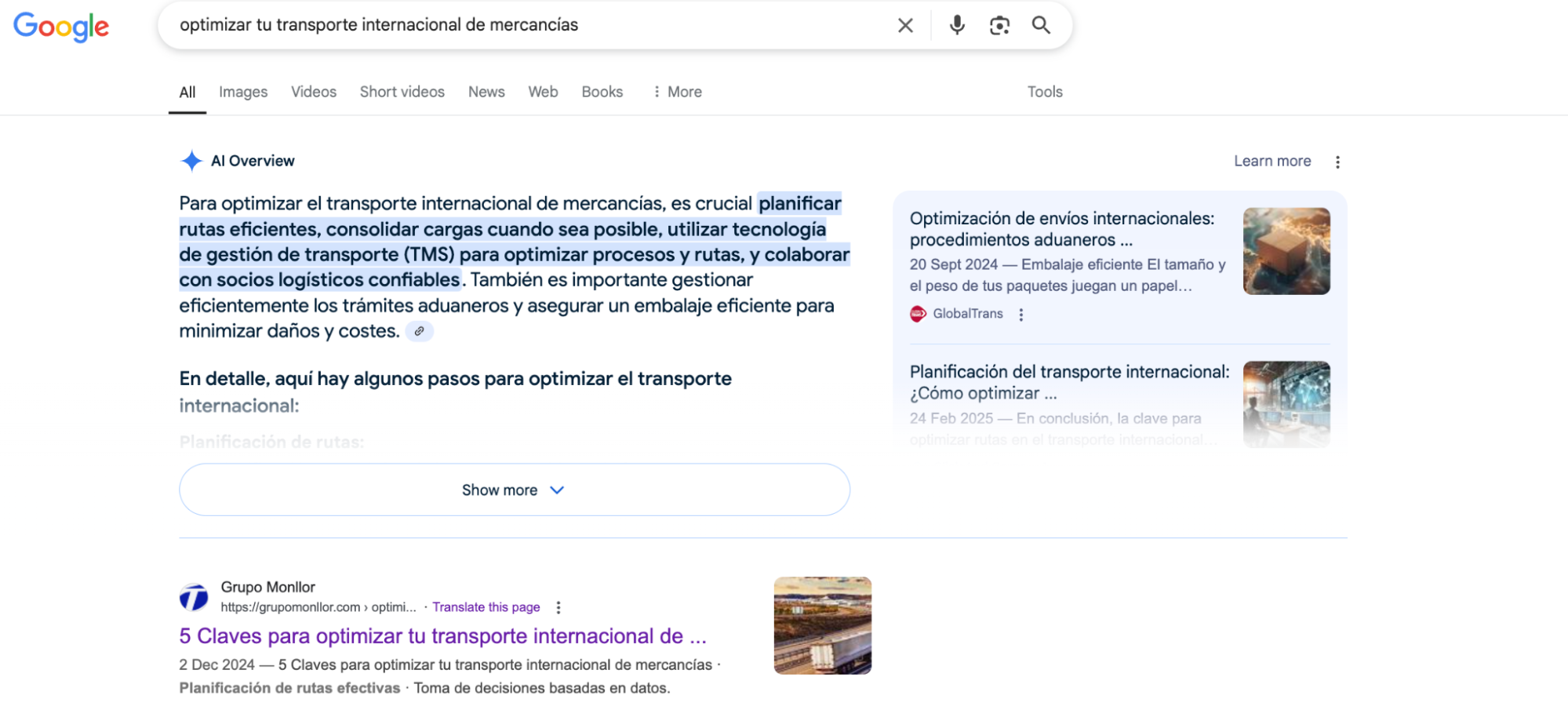Click the Google Lens camera icon
Image resolution: width=1568 pixels, height=724 pixels.
(999, 24)
